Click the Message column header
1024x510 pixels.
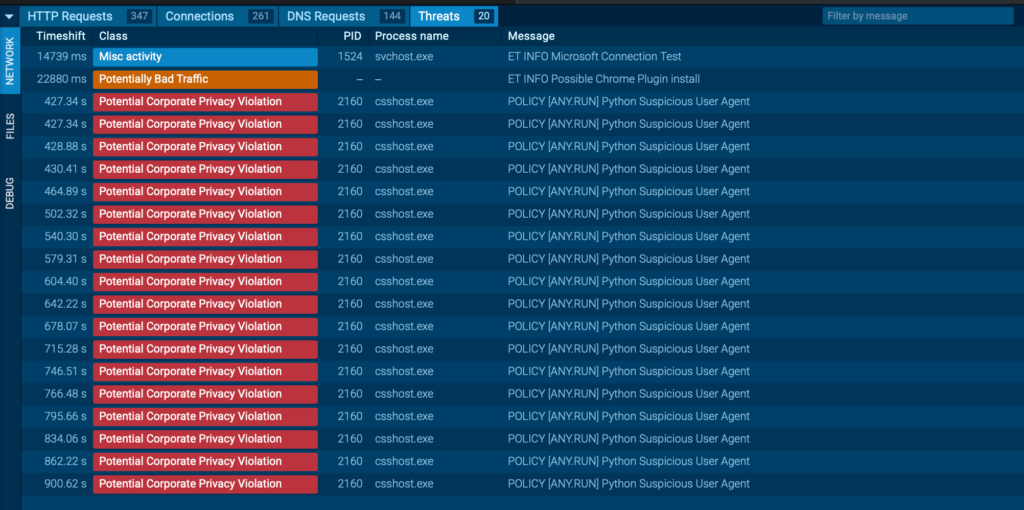(531, 36)
